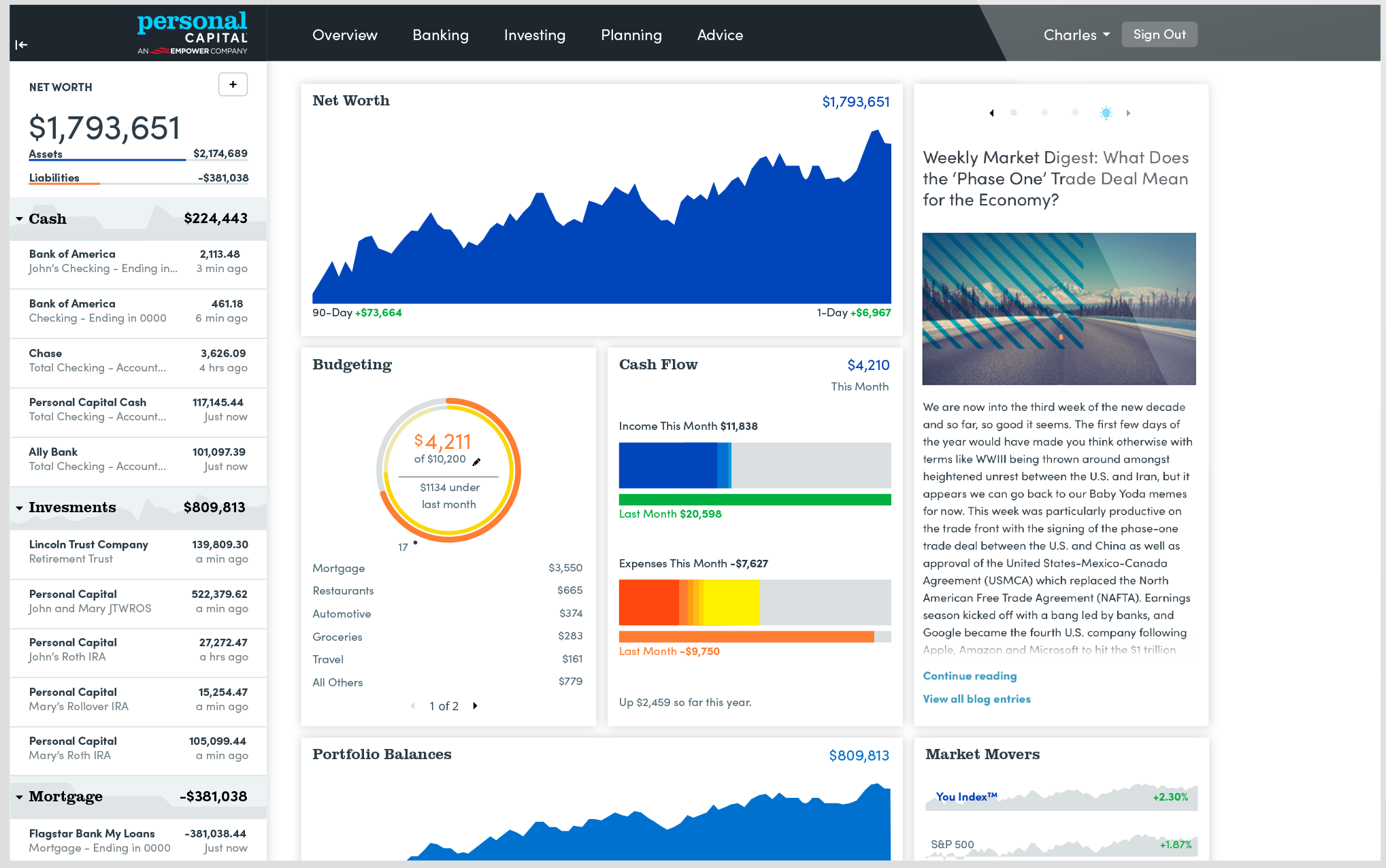Select Flagstar Bank My Loans mortgage
Image resolution: width=1386 pixels, height=868 pixels.
(138, 841)
